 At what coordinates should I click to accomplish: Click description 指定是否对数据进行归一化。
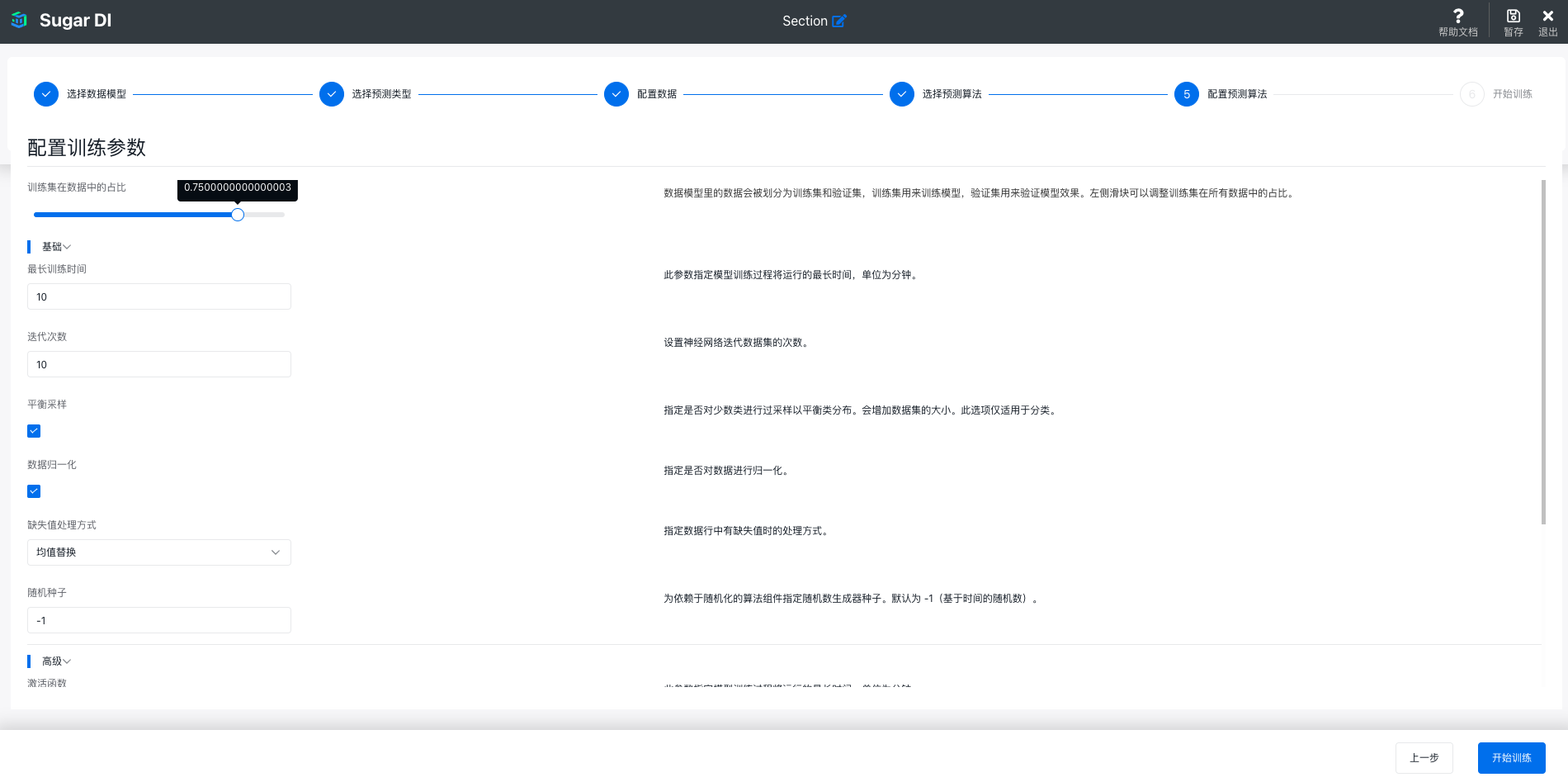728,471
